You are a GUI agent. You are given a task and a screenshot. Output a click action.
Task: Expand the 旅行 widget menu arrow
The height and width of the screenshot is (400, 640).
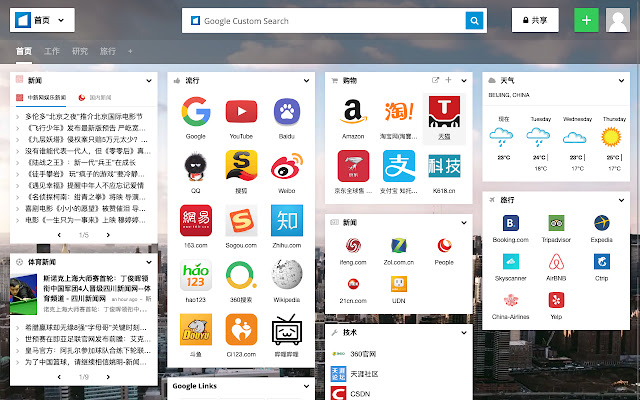(x=621, y=200)
